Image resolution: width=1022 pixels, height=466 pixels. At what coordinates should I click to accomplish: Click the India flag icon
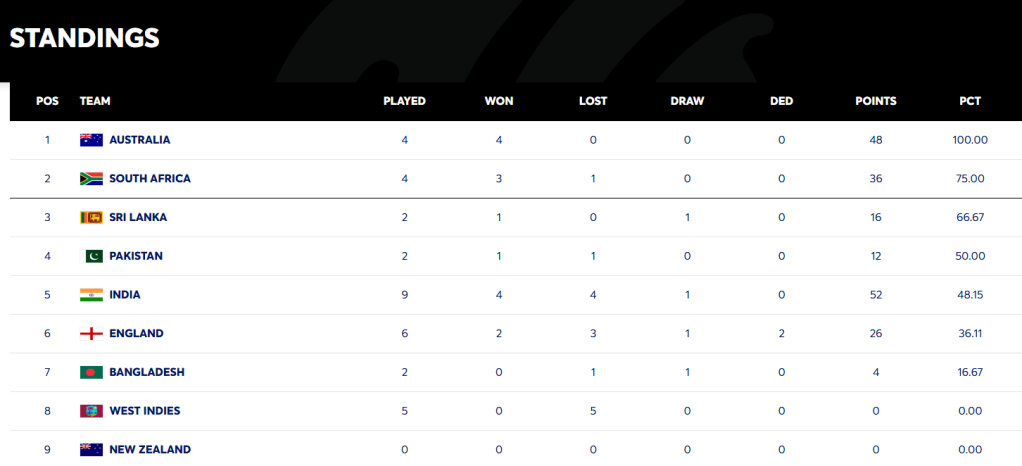[x=91, y=295]
